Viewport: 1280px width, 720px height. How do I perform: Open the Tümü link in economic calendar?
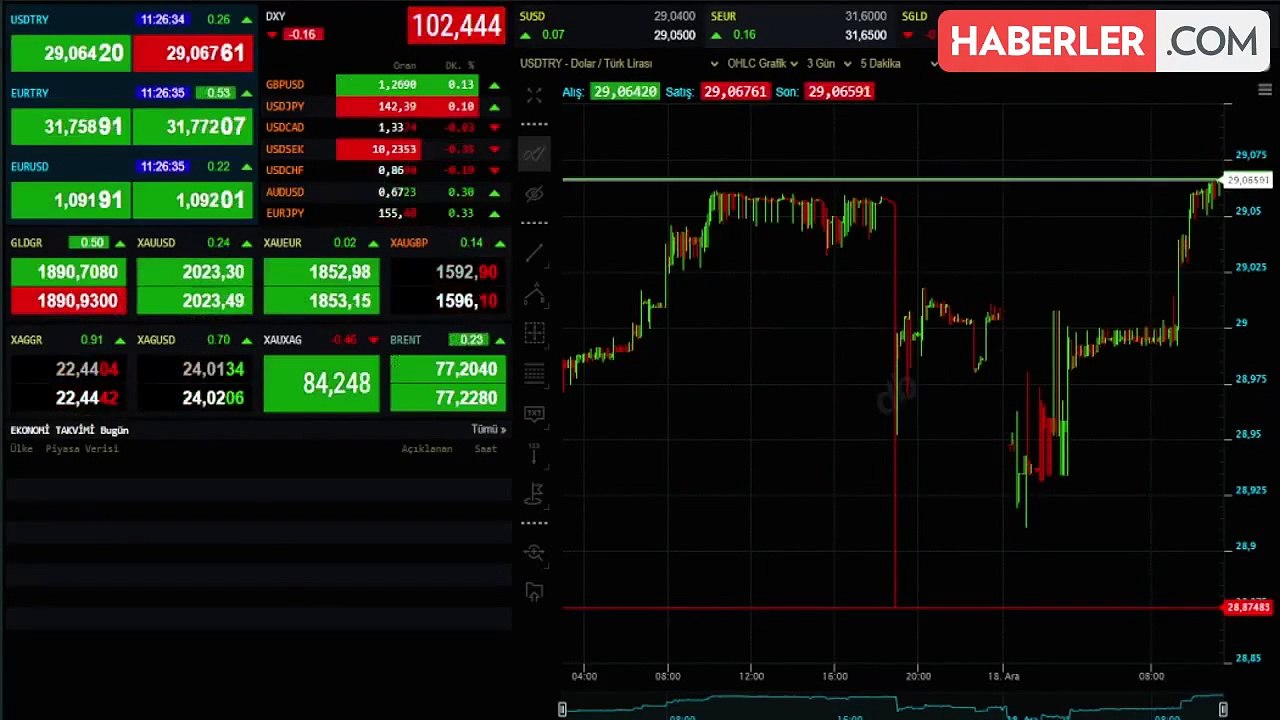tap(488, 430)
